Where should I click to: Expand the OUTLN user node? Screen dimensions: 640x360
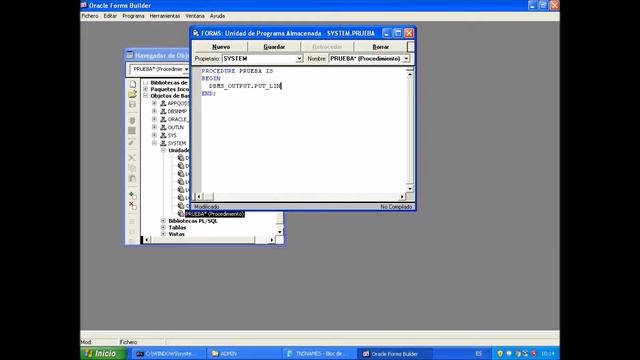154,127
